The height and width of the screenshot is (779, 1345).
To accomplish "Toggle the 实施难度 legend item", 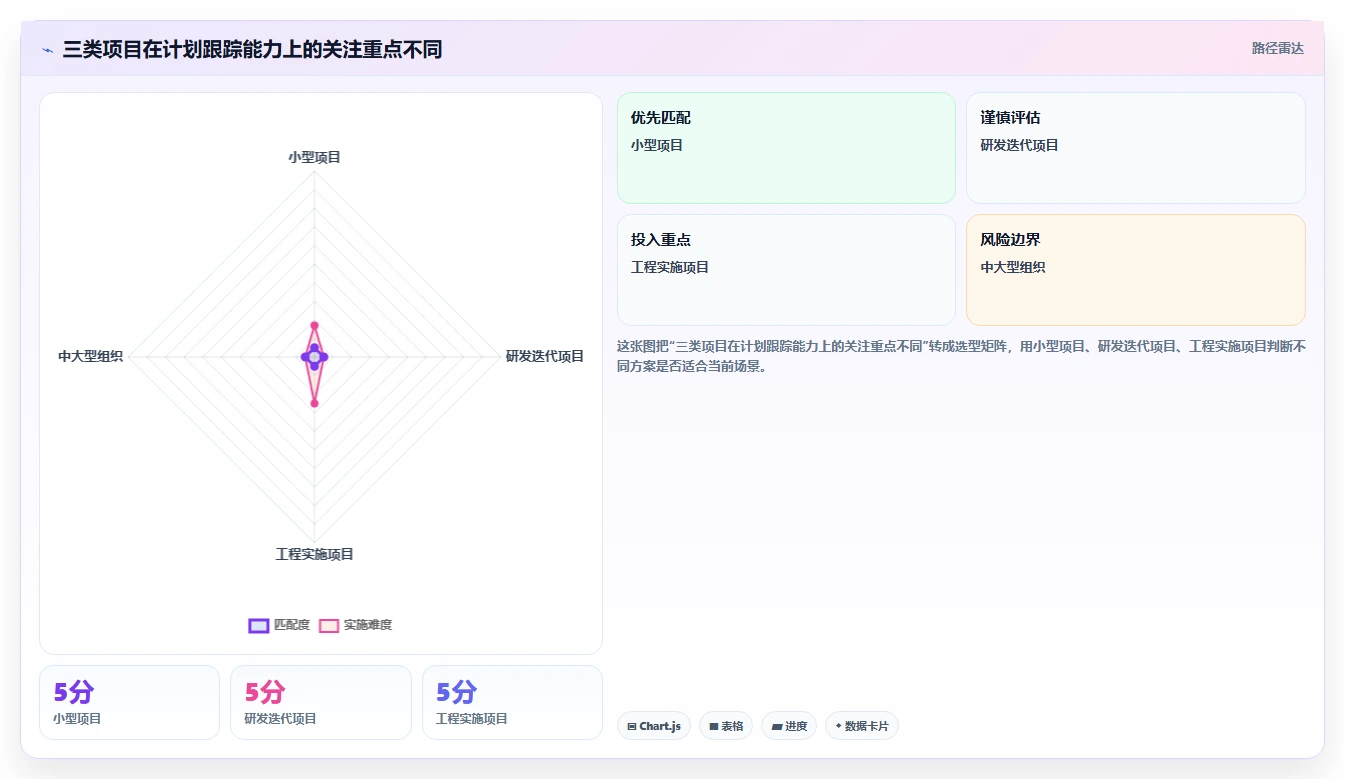I will pos(355,625).
